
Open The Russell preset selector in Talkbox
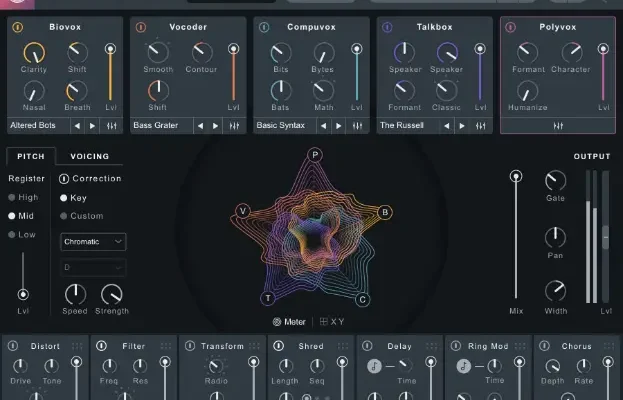pyautogui.click(x=402, y=126)
